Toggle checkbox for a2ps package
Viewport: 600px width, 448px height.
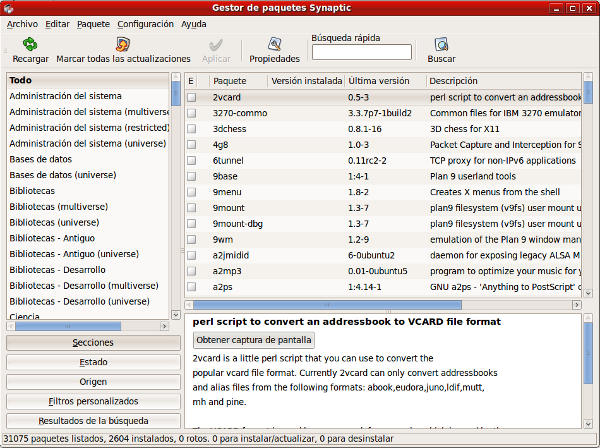click(191, 287)
